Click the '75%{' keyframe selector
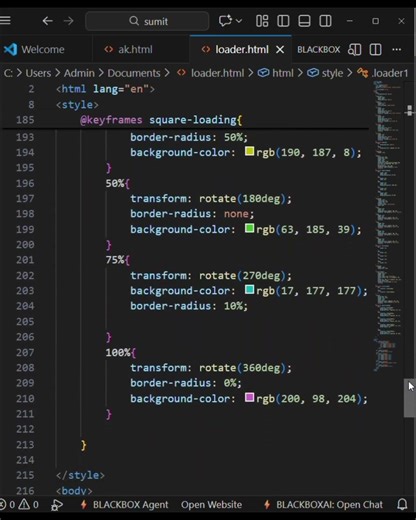416x520 pixels. pyautogui.click(x=118, y=260)
